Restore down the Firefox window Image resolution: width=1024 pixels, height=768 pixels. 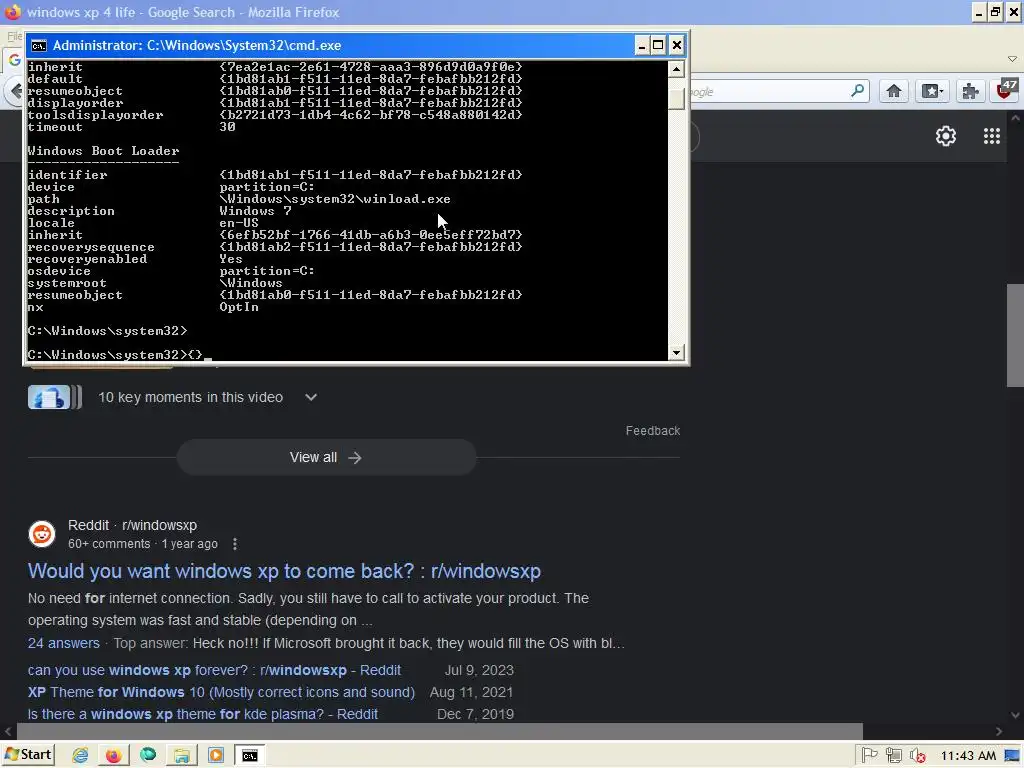point(995,12)
